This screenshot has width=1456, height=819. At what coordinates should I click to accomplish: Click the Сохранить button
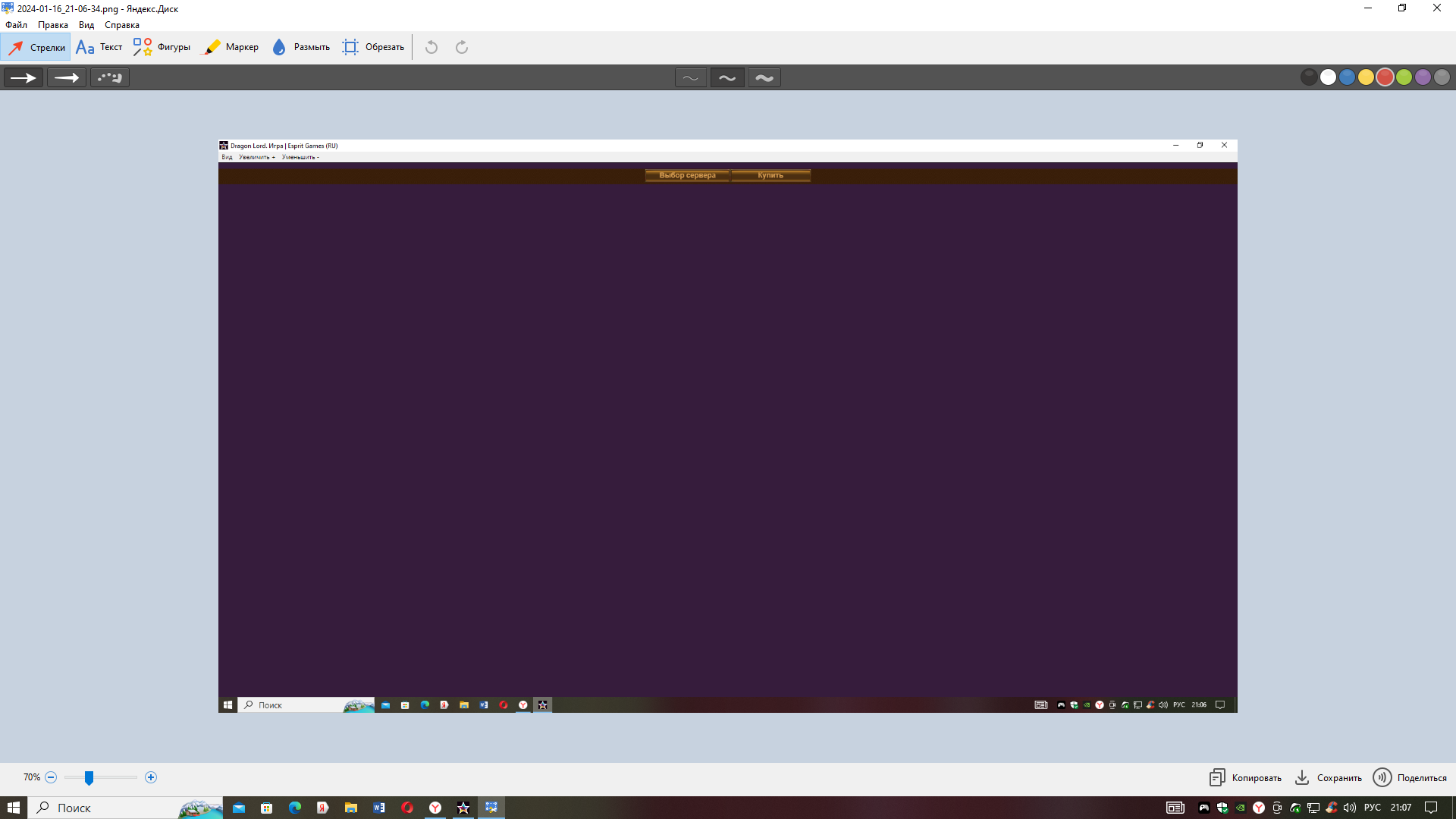(1328, 777)
